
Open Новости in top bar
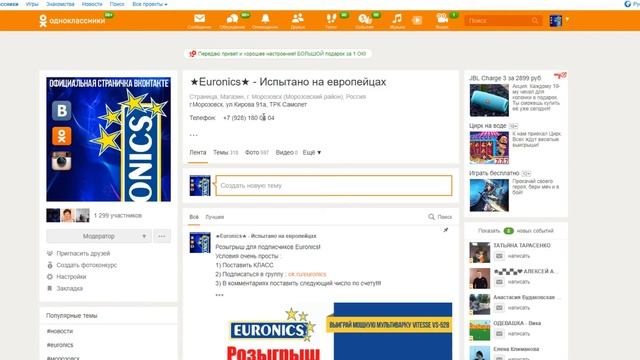coord(92,4)
